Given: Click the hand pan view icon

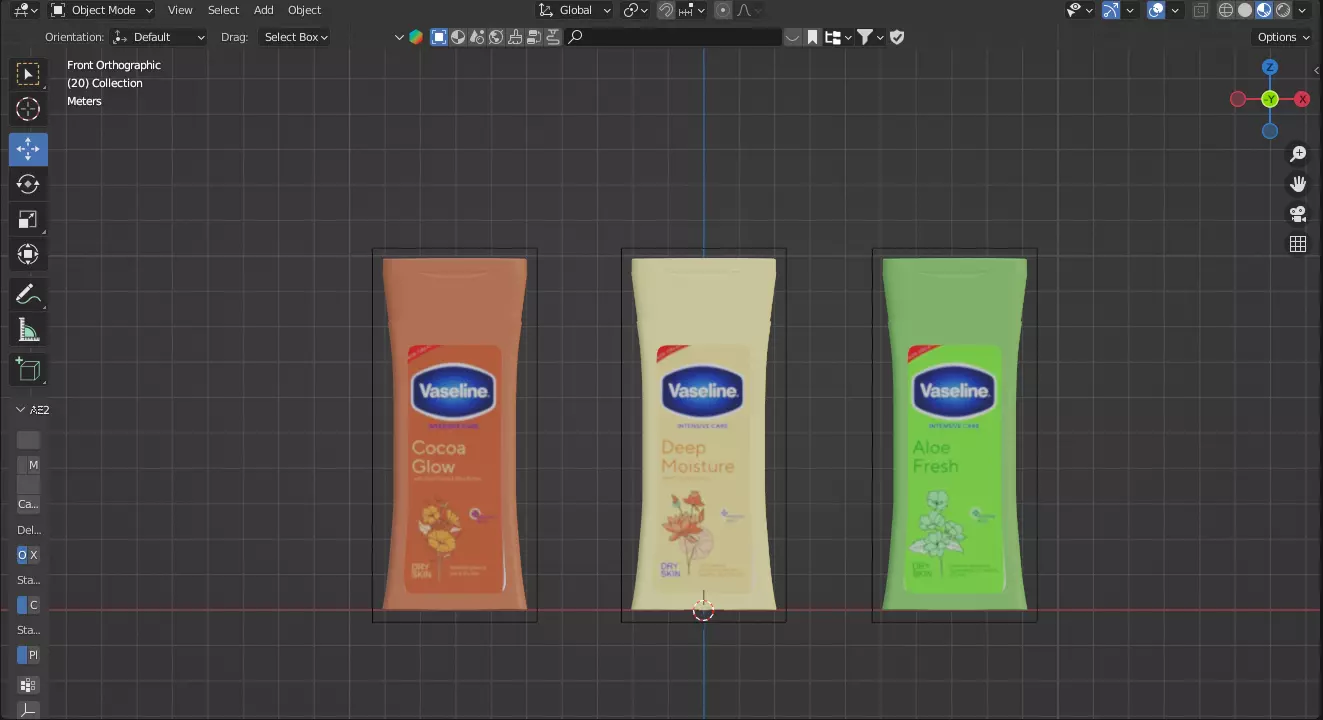Looking at the screenshot, I should tap(1298, 184).
